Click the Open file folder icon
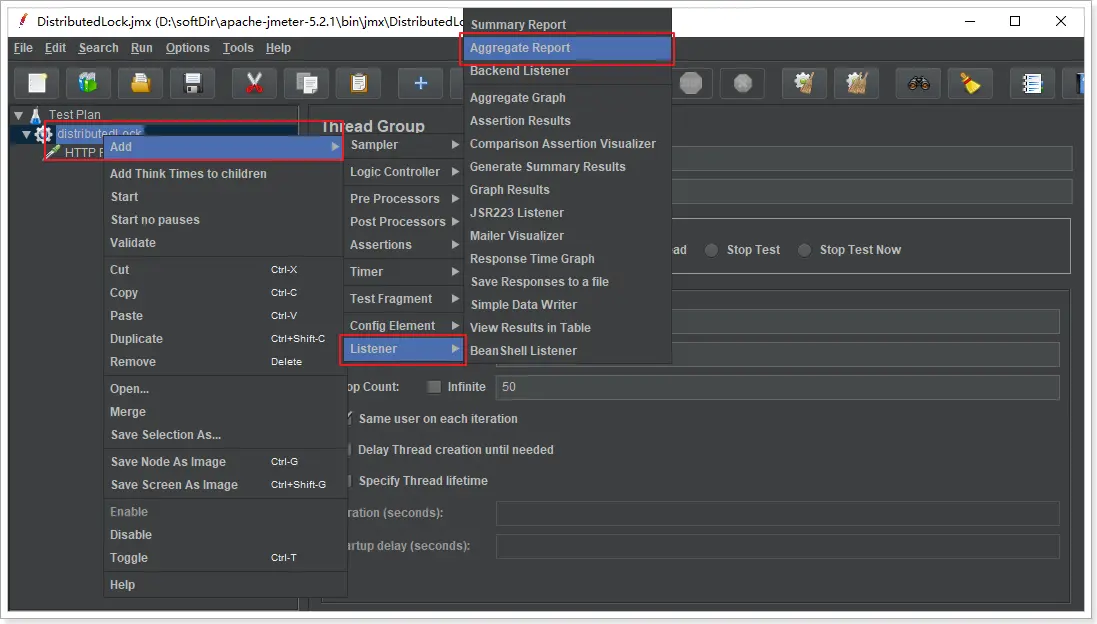This screenshot has height=624, width=1097. coord(141,83)
